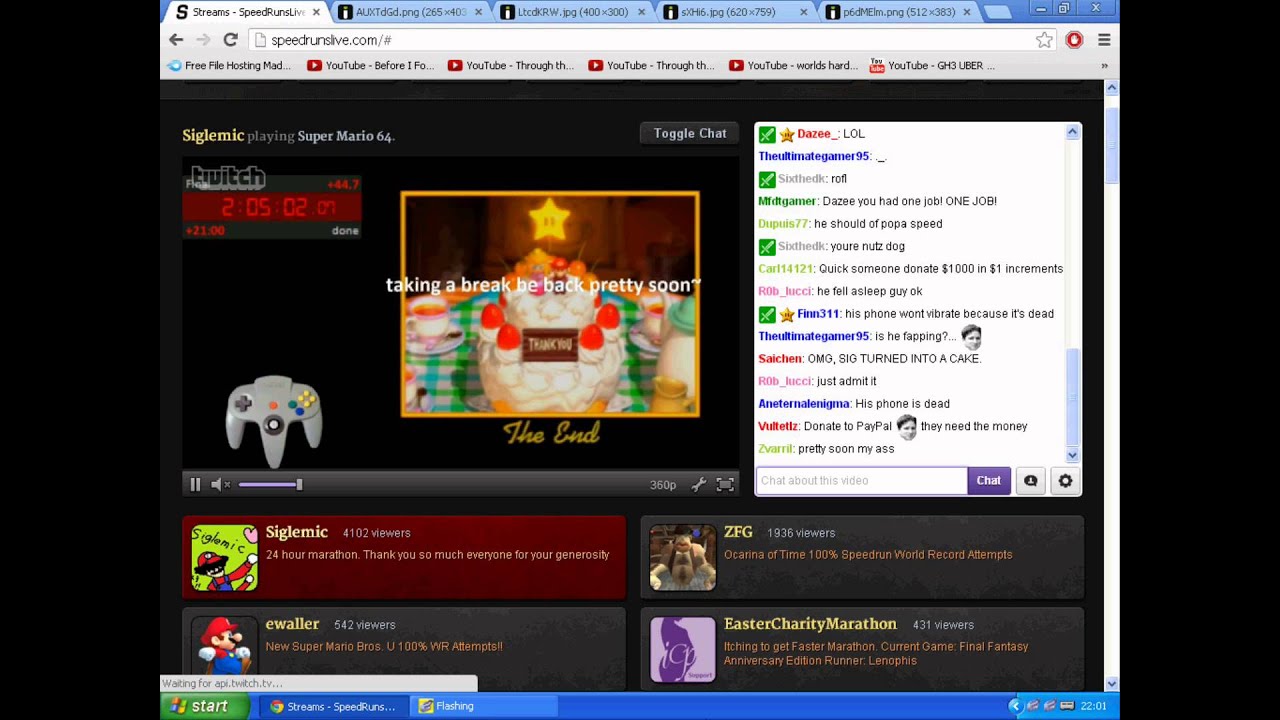Click Dazee_ username in chat
The image size is (1280, 720).
[817, 134]
